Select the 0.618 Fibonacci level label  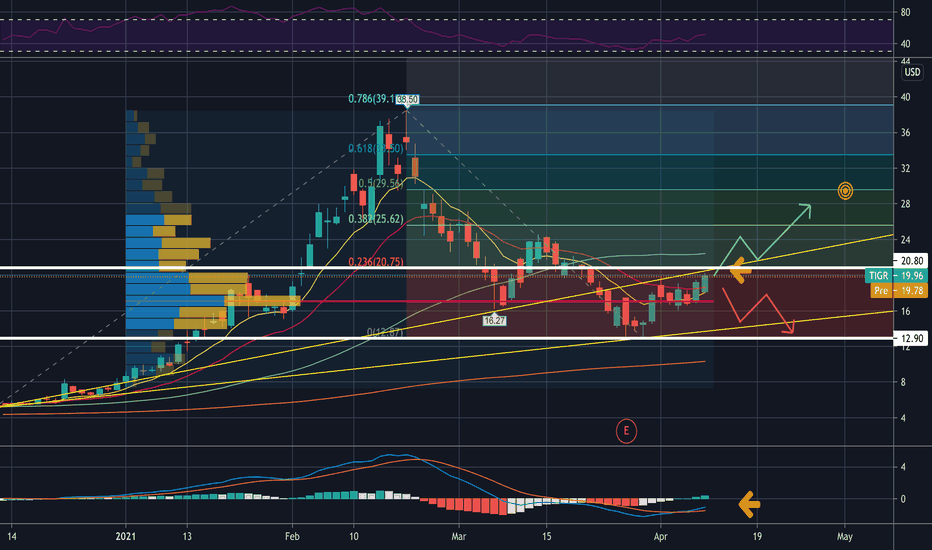(x=376, y=149)
